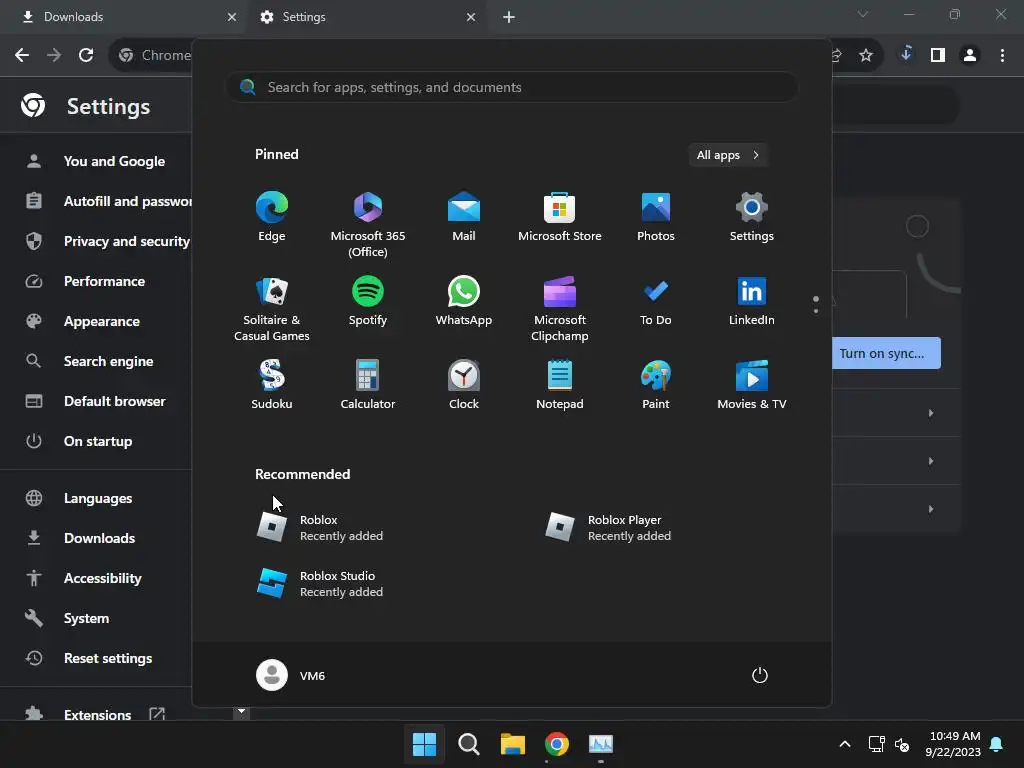Click Turn on sync button
1024x768 pixels.
(886, 353)
